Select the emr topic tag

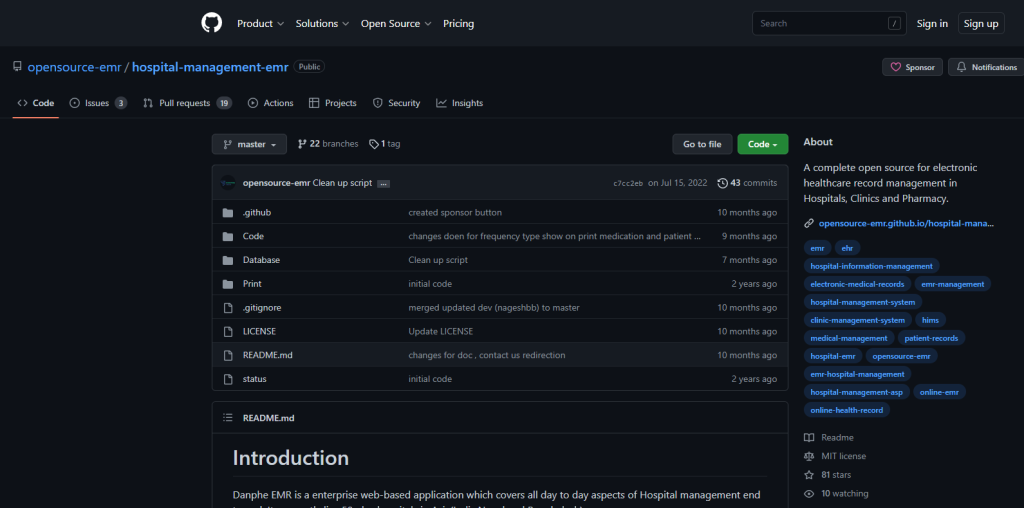pyautogui.click(x=817, y=248)
